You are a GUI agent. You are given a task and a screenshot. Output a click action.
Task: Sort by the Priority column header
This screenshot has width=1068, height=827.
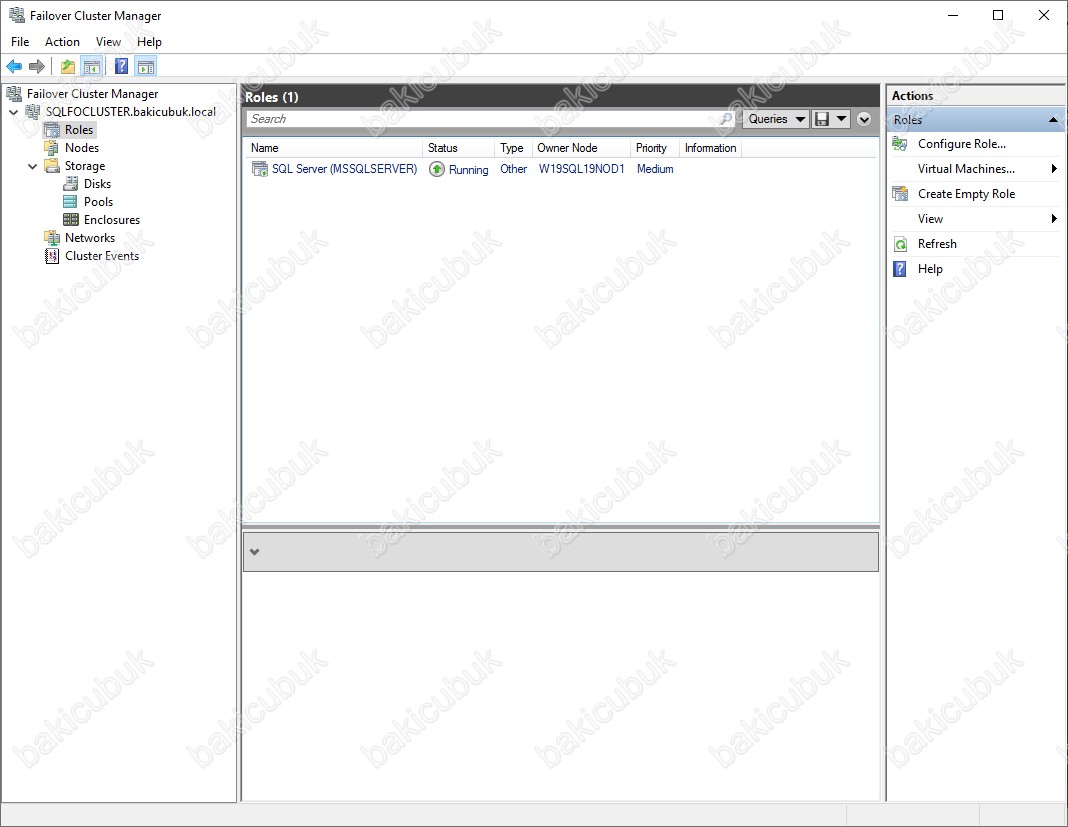(x=655, y=148)
